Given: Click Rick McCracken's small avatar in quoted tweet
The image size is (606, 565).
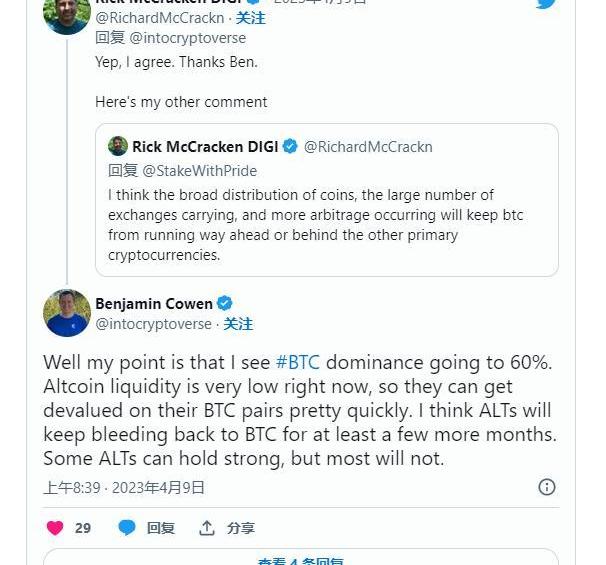Looking at the screenshot, I should pyautogui.click(x=118, y=146).
